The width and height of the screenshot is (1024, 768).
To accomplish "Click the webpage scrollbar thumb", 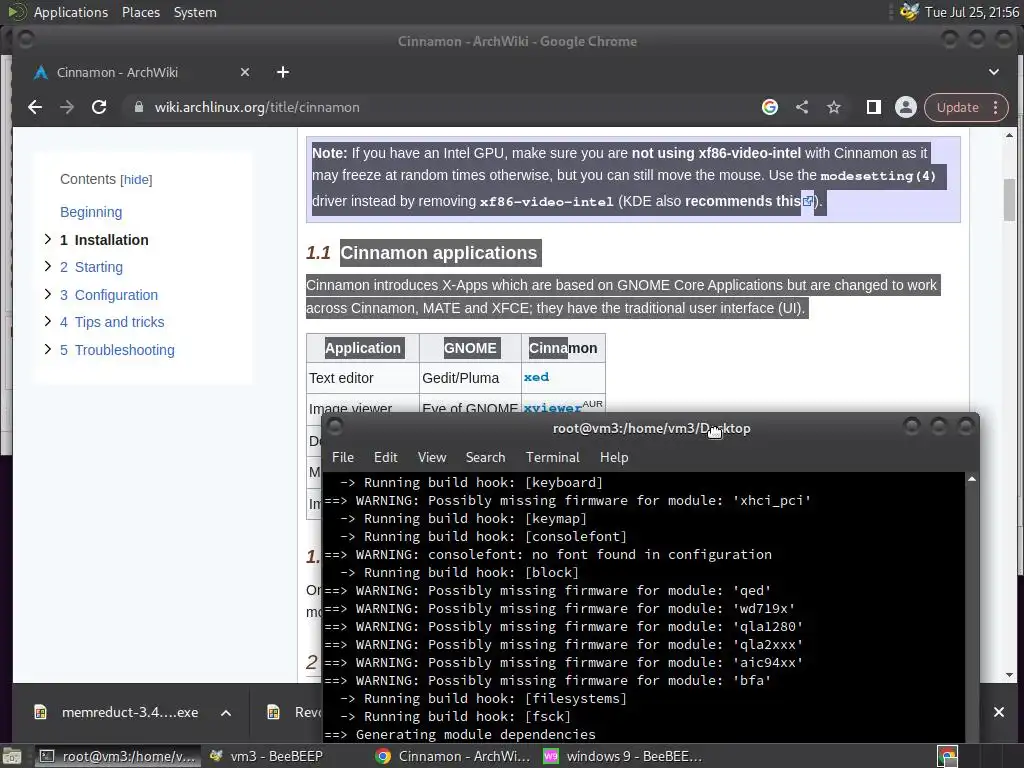I will coord(1009,198).
